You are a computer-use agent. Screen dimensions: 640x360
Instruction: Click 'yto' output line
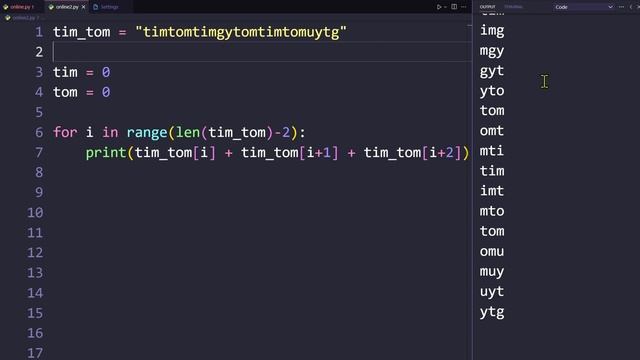(x=492, y=91)
